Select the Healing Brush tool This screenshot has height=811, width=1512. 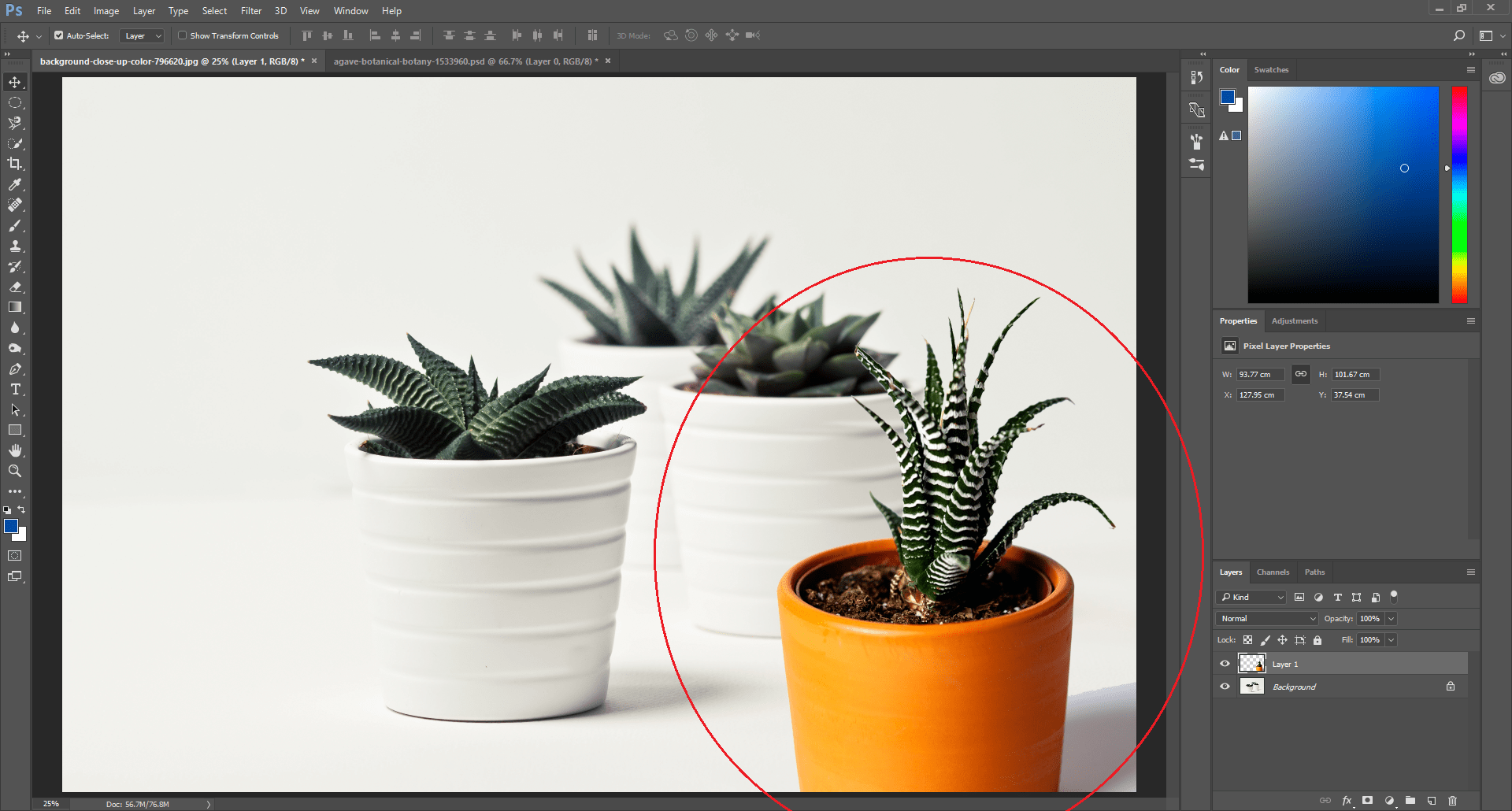point(15,205)
